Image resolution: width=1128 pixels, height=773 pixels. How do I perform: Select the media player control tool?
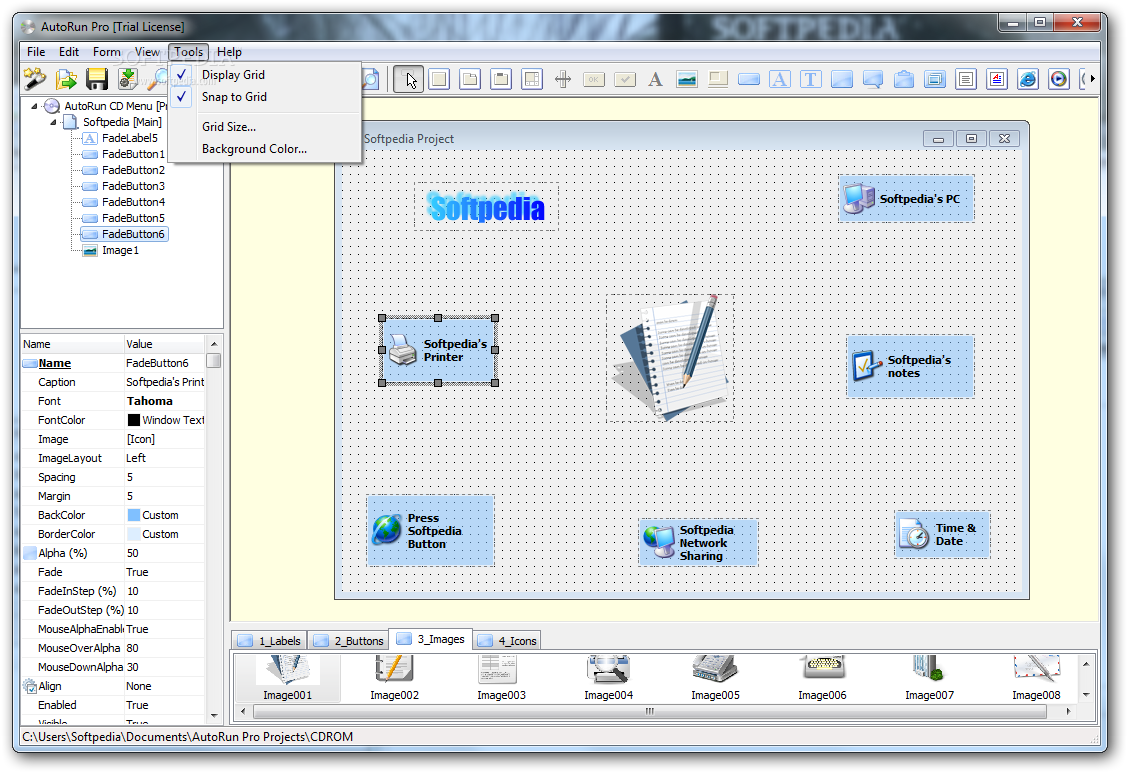[1058, 79]
